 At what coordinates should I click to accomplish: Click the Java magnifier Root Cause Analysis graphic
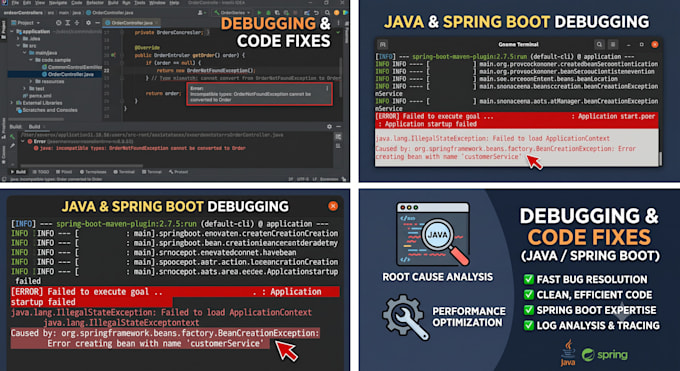433,234
